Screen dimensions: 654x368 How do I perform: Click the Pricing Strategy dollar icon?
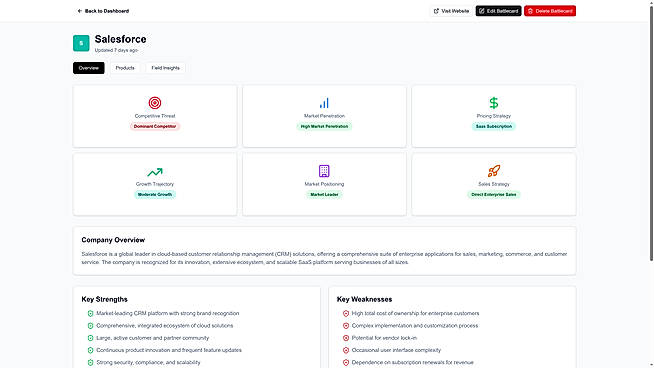(493, 103)
